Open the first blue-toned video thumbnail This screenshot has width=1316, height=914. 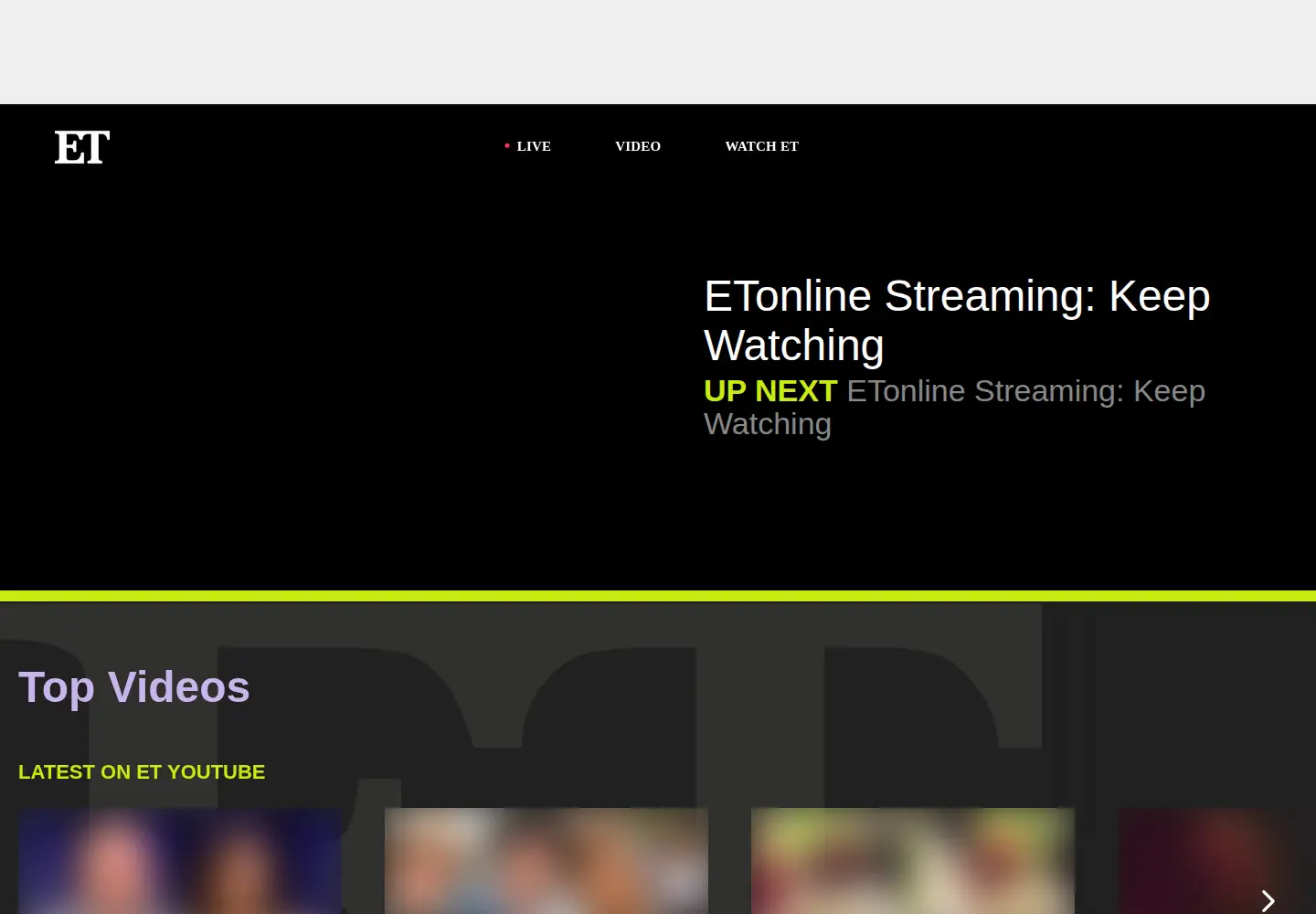click(x=180, y=861)
